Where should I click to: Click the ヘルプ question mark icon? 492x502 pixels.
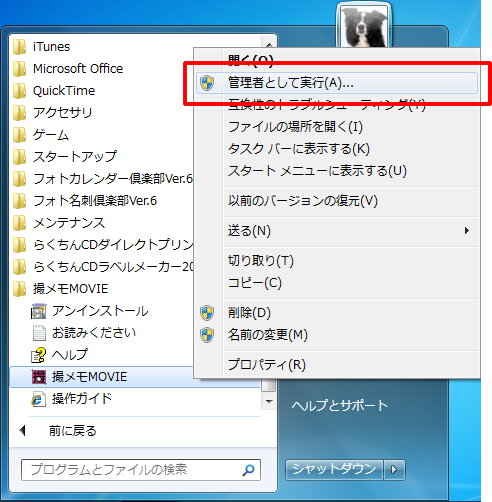click(x=39, y=355)
